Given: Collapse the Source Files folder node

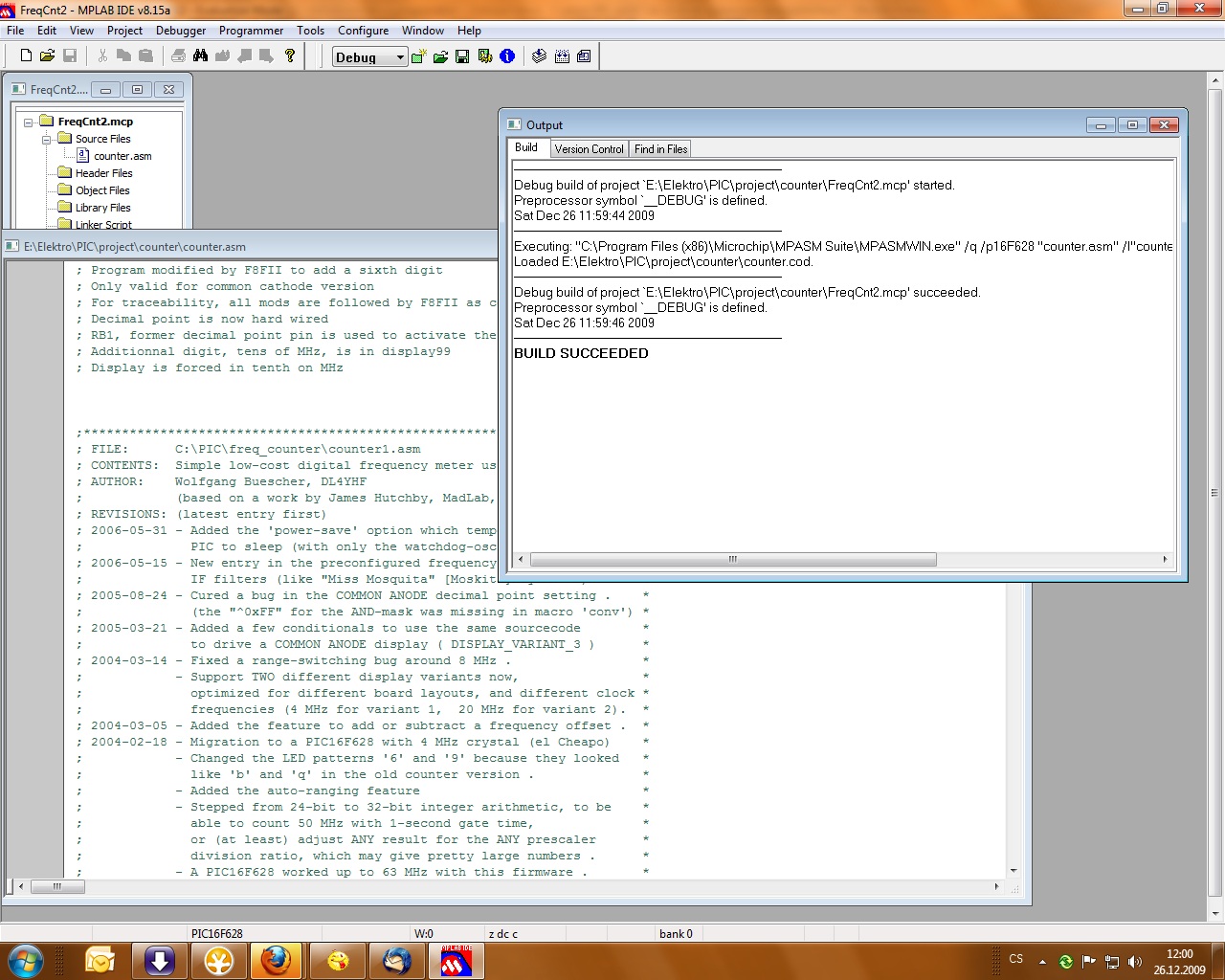Looking at the screenshot, I should click(x=46, y=139).
